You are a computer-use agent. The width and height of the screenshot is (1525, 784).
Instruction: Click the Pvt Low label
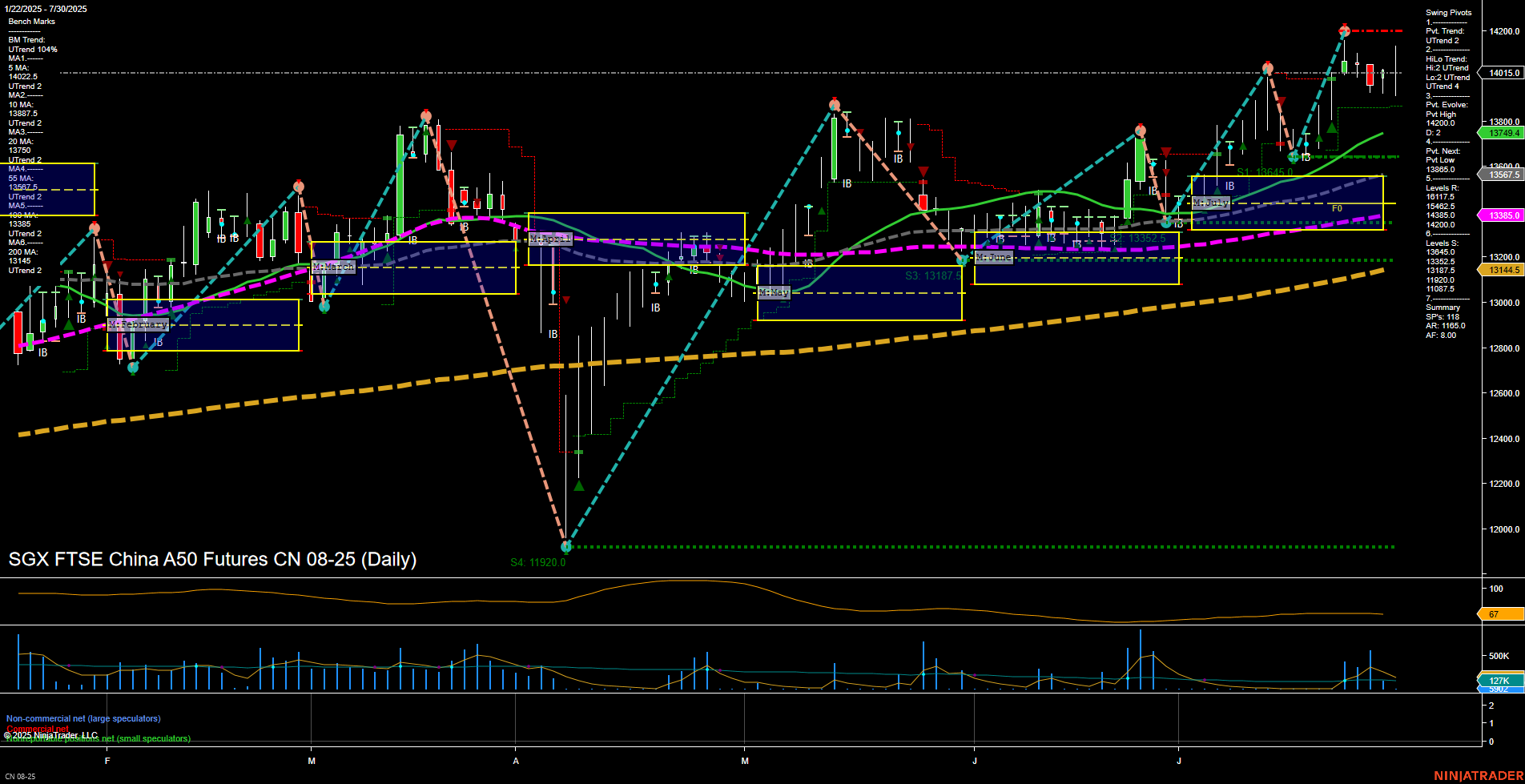(x=1440, y=160)
